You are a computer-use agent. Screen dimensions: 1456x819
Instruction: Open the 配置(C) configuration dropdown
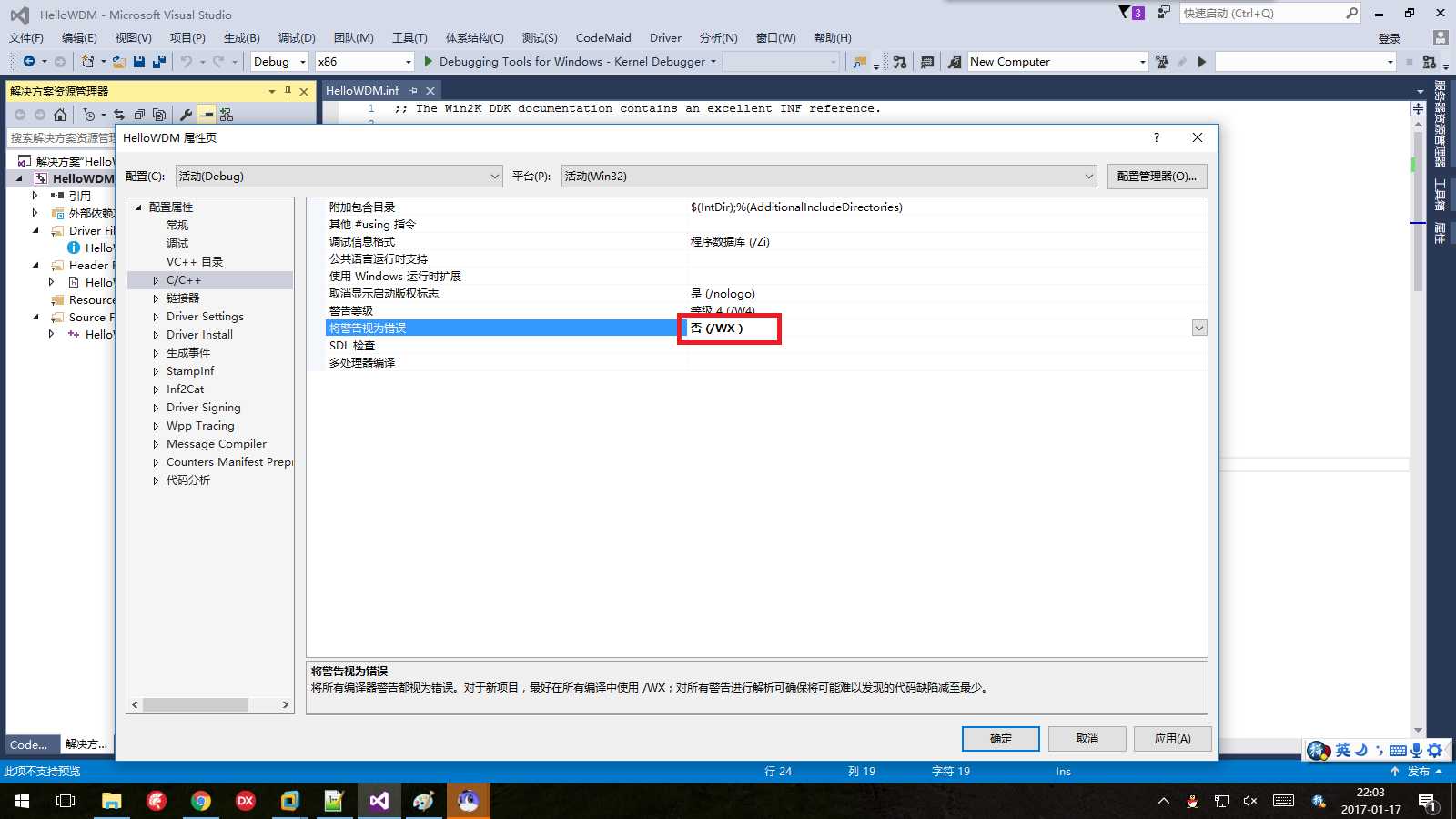339,176
